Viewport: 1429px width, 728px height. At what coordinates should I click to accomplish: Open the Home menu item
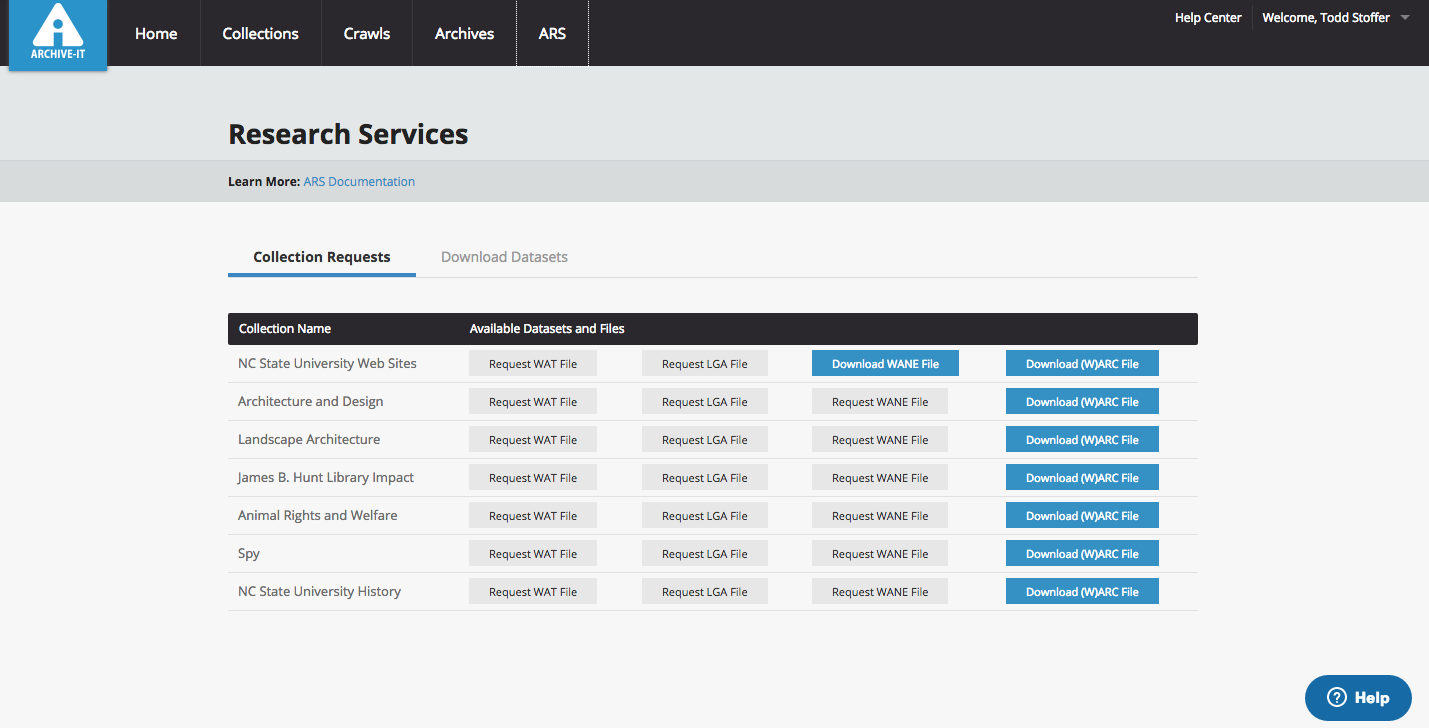[x=156, y=33]
